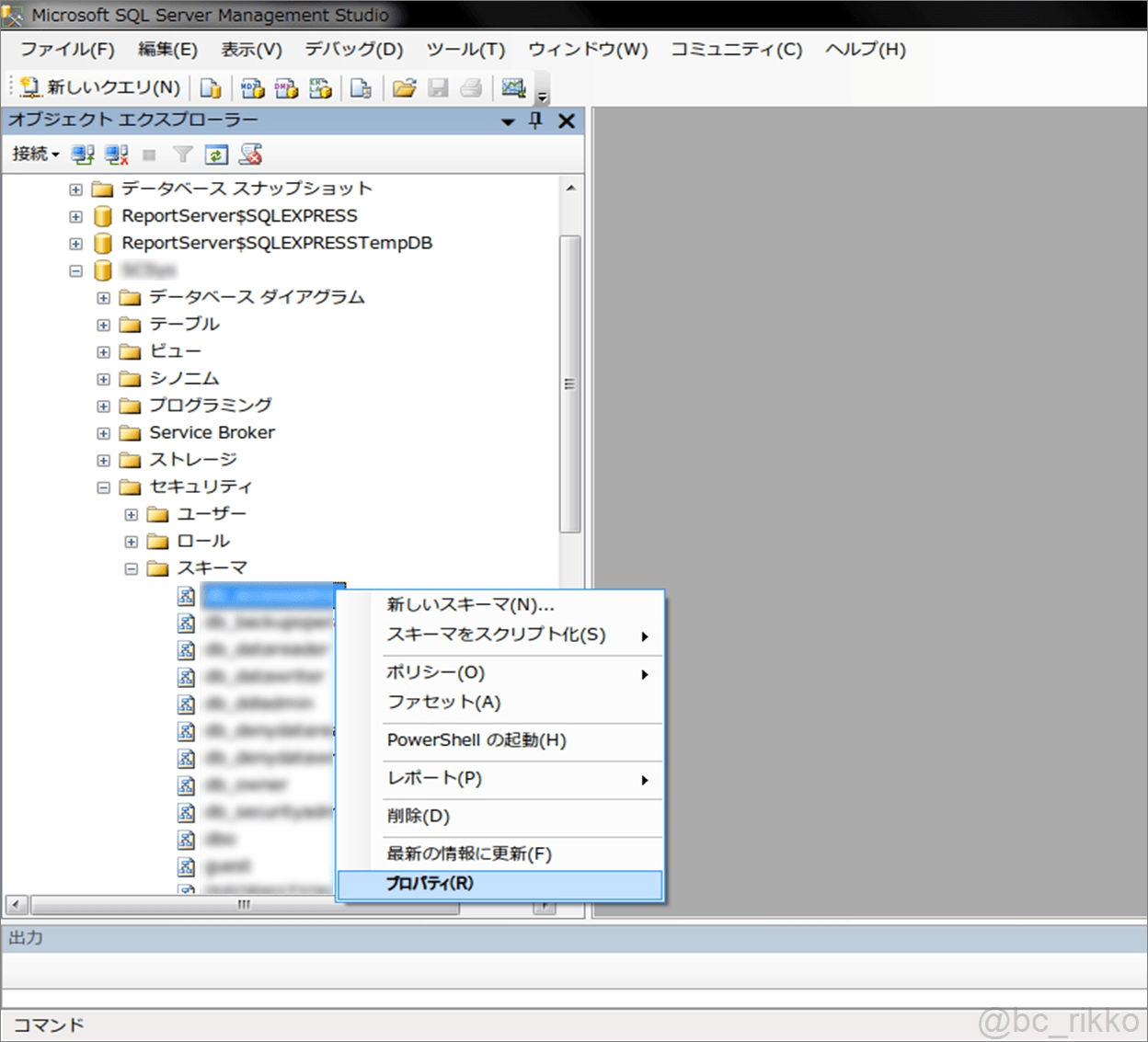Open the Object Explorer window position dropdown arrow
1148x1042 pixels.
[x=507, y=121]
